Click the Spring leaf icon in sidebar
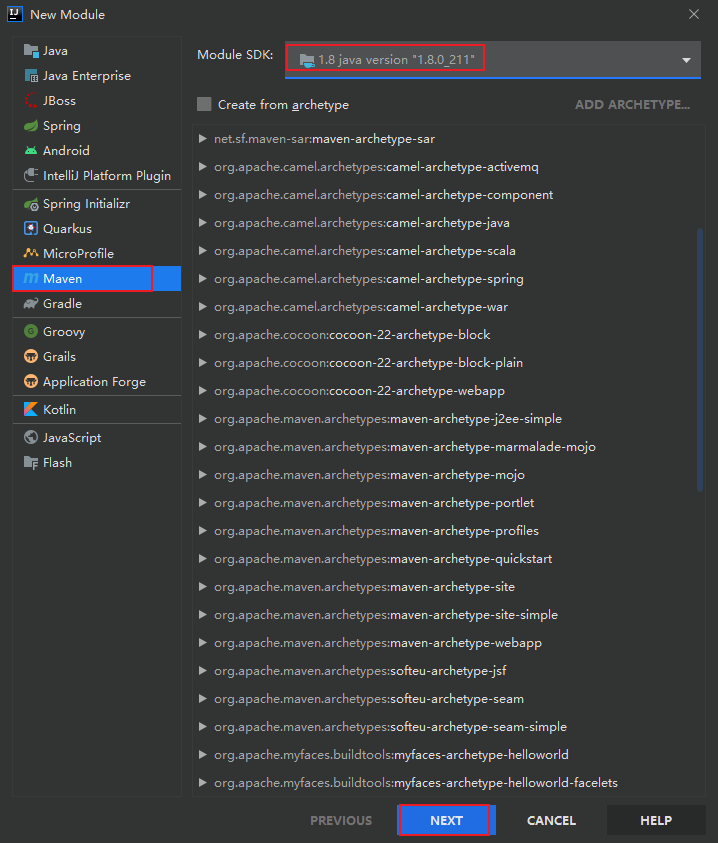This screenshot has width=718, height=843. tap(31, 126)
